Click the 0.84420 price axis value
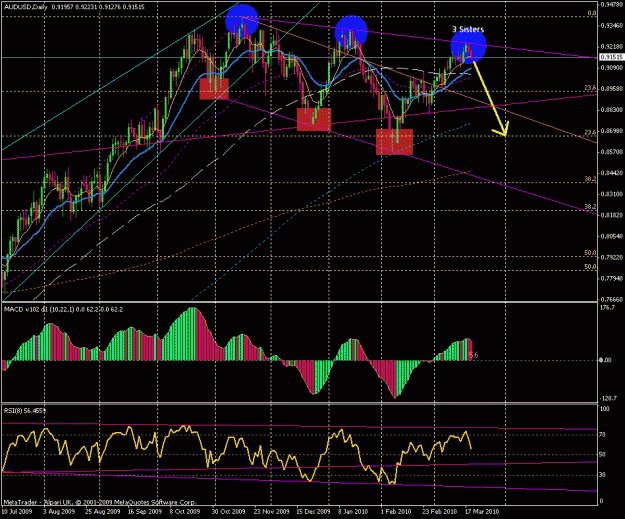Viewport: 625px width, 519px height. pos(612,173)
